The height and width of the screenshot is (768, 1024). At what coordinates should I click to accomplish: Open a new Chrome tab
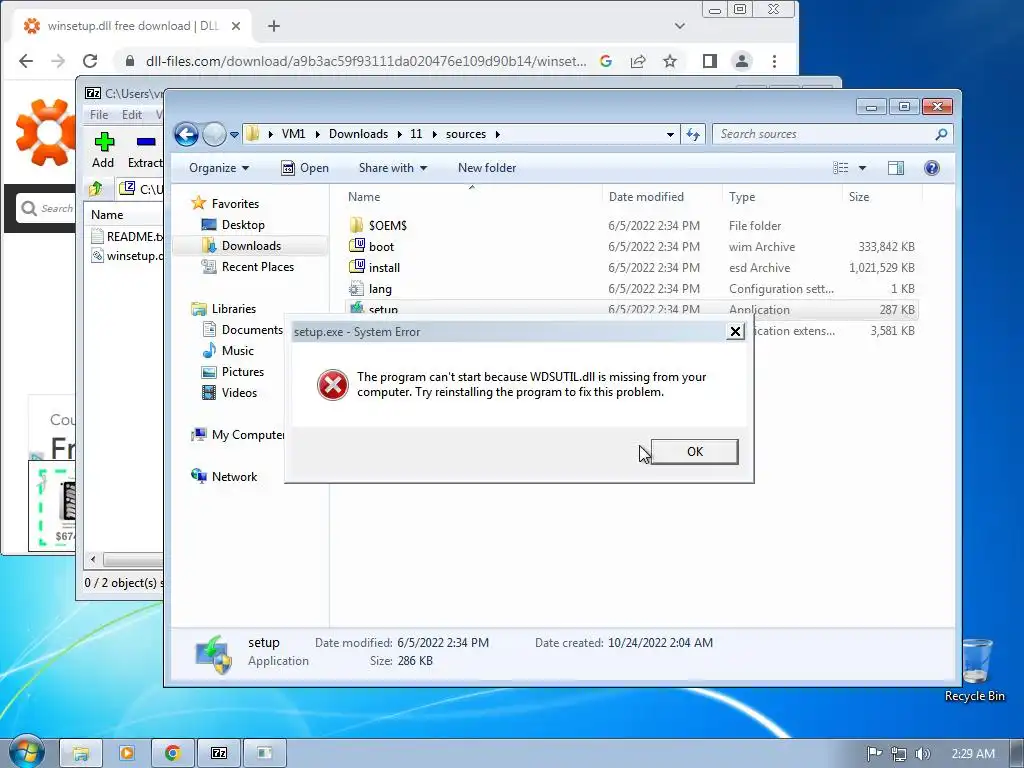[274, 26]
